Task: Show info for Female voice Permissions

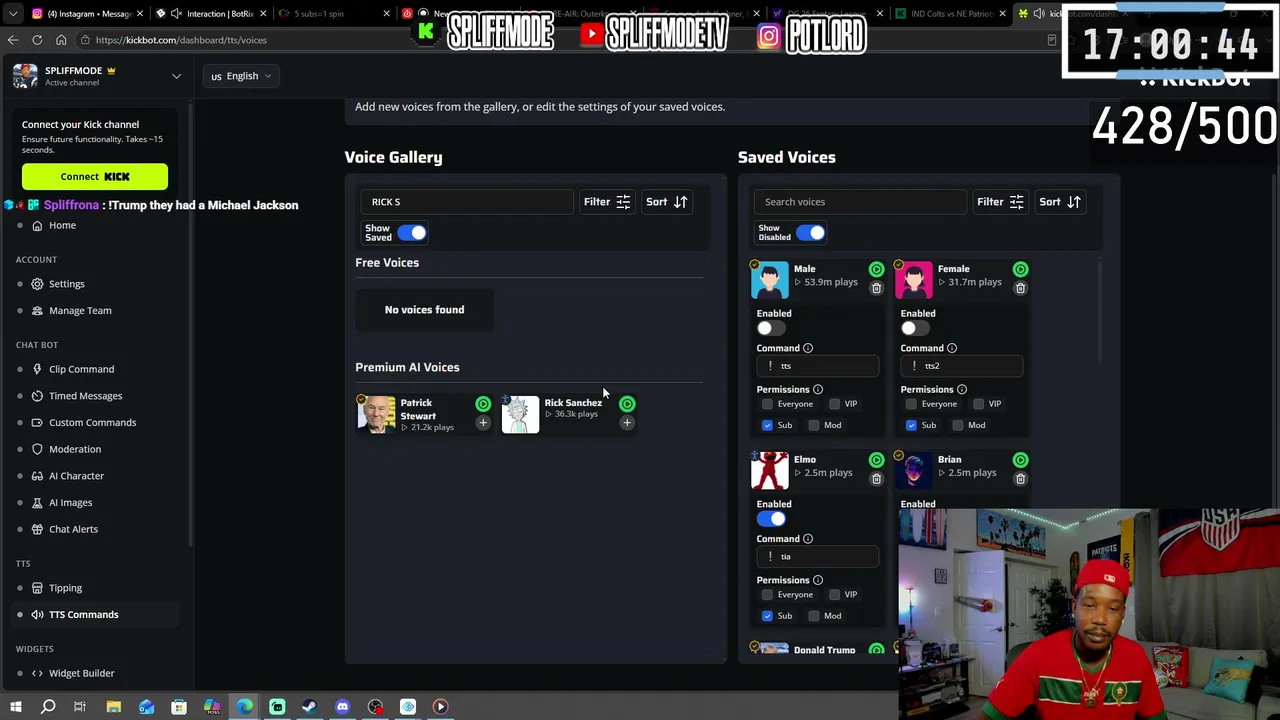Action: coord(962,389)
